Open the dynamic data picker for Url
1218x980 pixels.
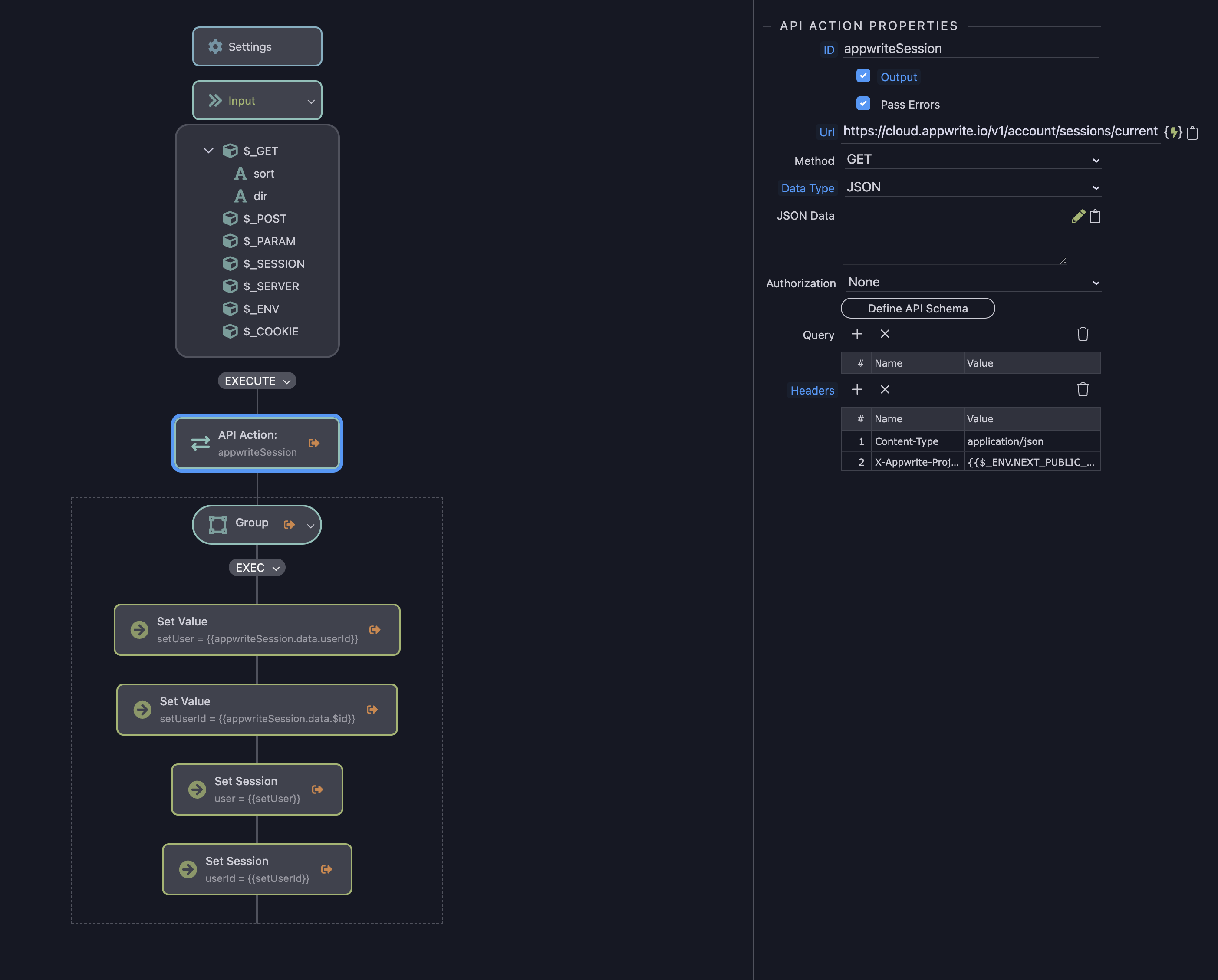click(x=1173, y=132)
